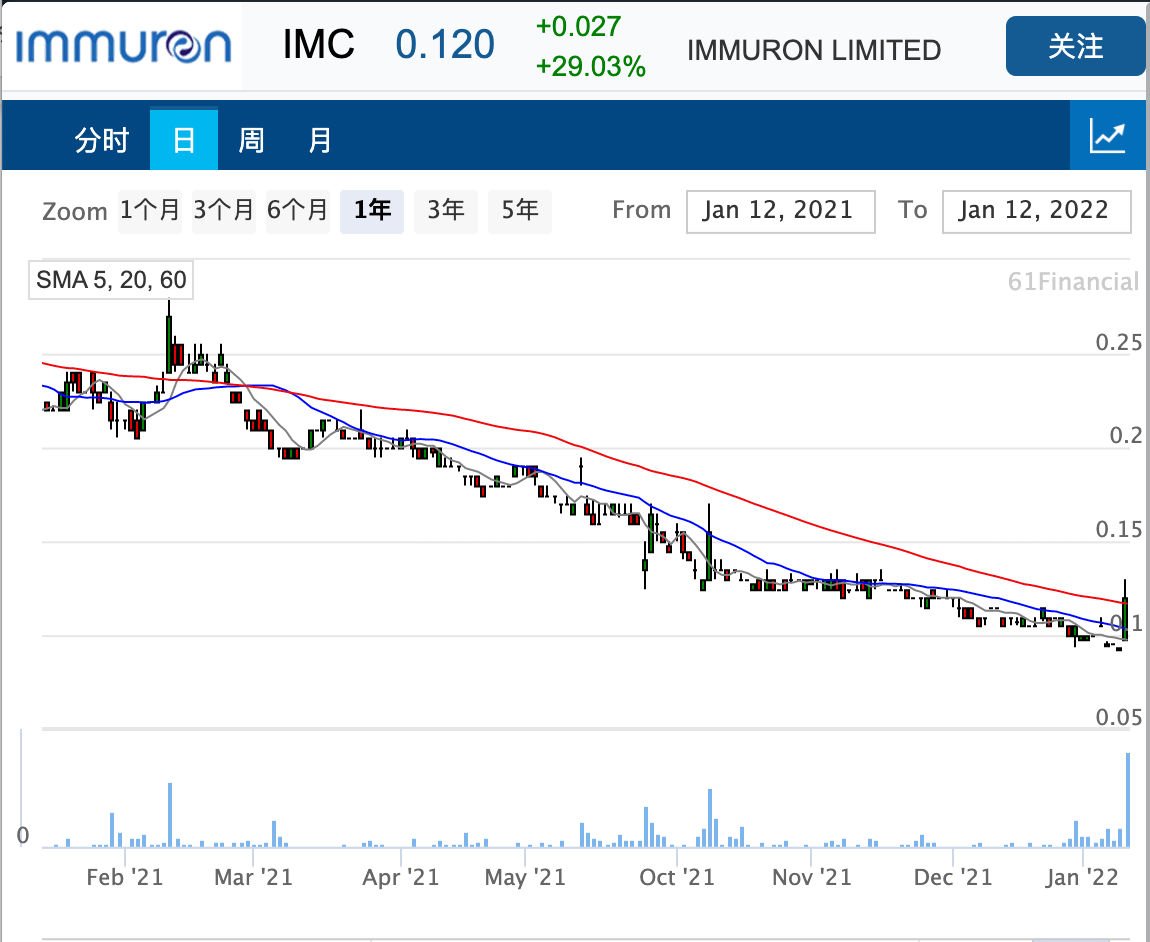Click the +0.027 price change value

coord(579,26)
